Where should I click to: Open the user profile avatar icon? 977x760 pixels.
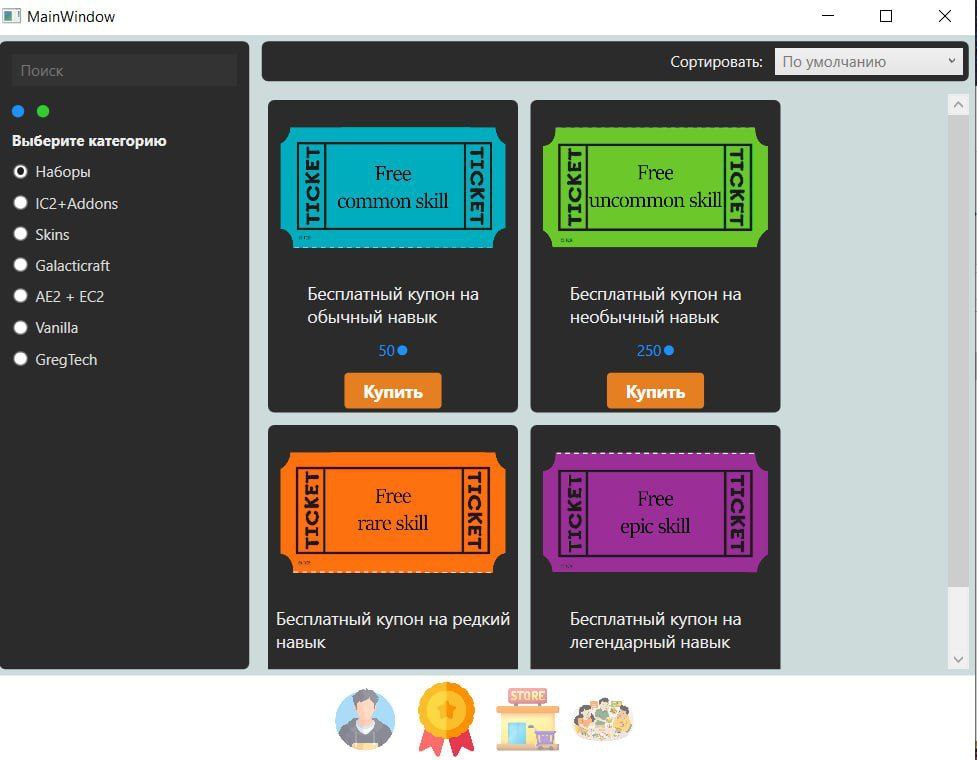[x=365, y=720]
